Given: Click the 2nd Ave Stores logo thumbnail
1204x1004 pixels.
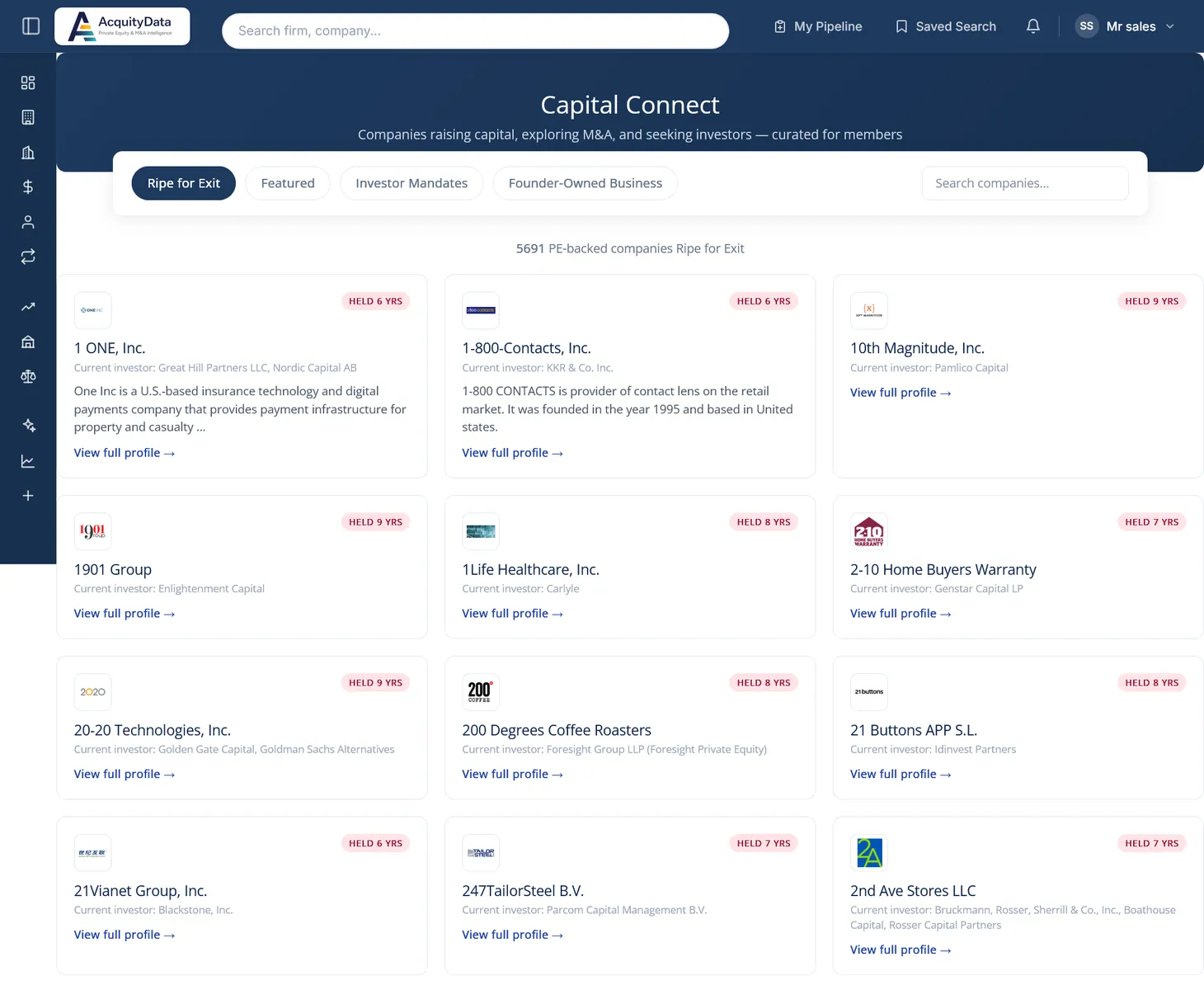Looking at the screenshot, I should pos(869,853).
